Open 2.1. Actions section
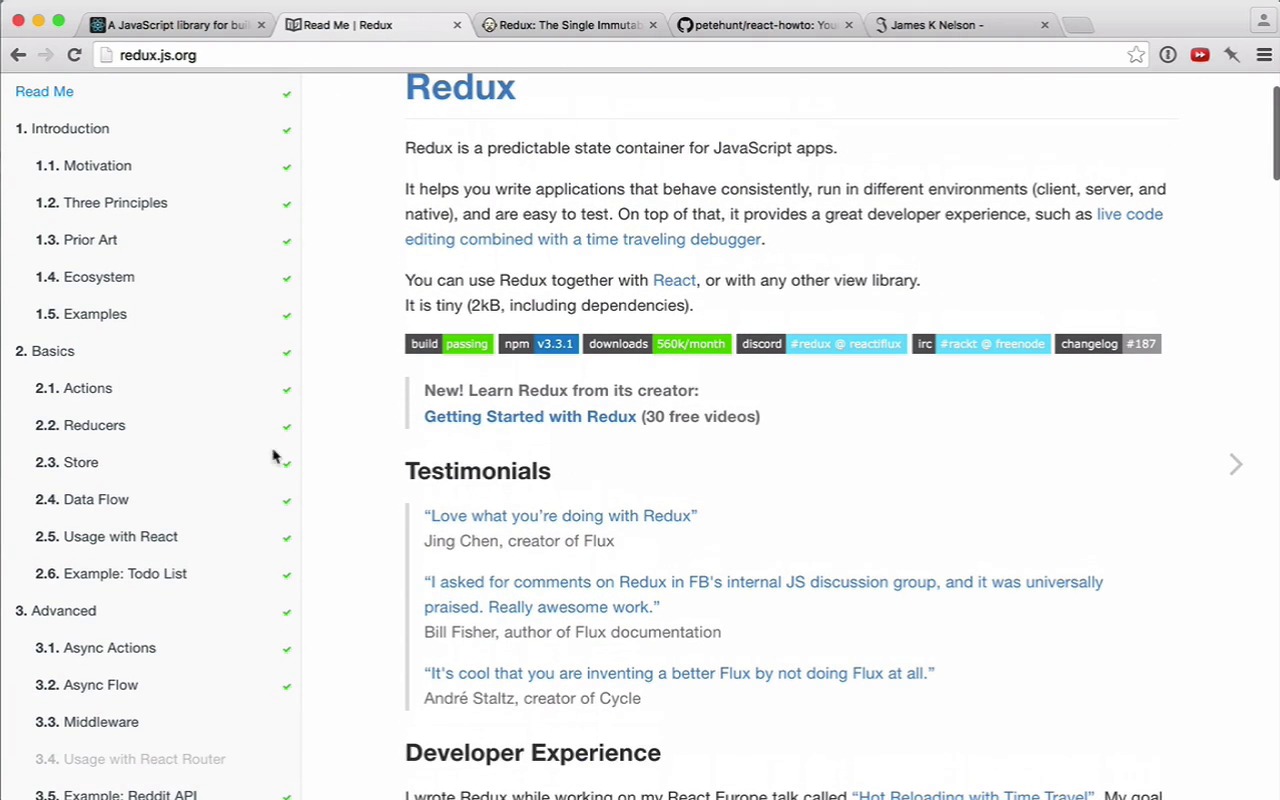This screenshot has width=1280, height=800. click(x=74, y=387)
